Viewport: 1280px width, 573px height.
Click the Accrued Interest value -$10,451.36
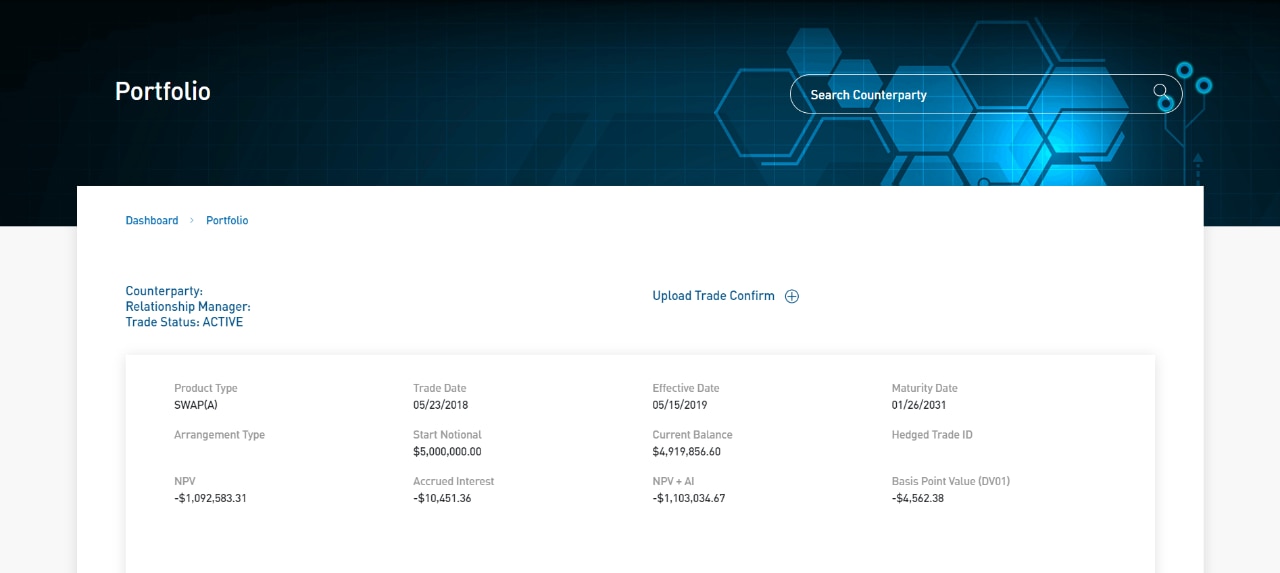coord(442,498)
